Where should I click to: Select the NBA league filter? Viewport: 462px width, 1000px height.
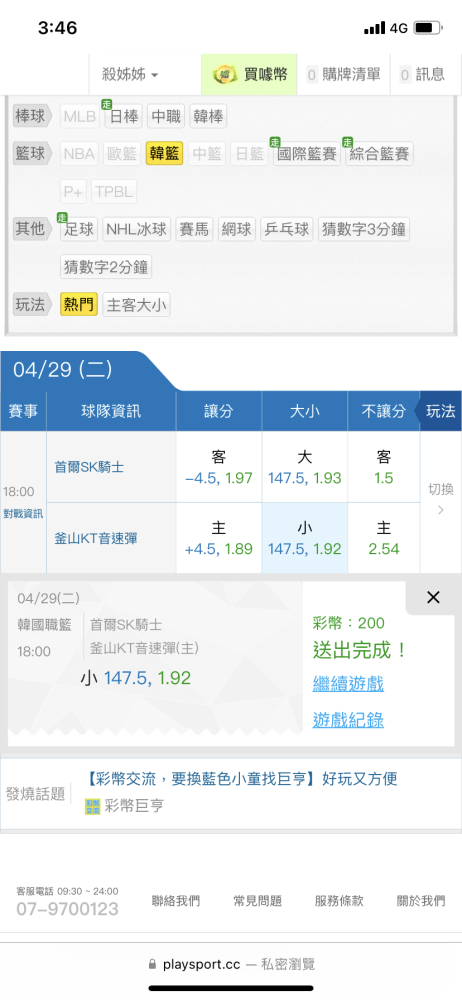tap(80, 154)
